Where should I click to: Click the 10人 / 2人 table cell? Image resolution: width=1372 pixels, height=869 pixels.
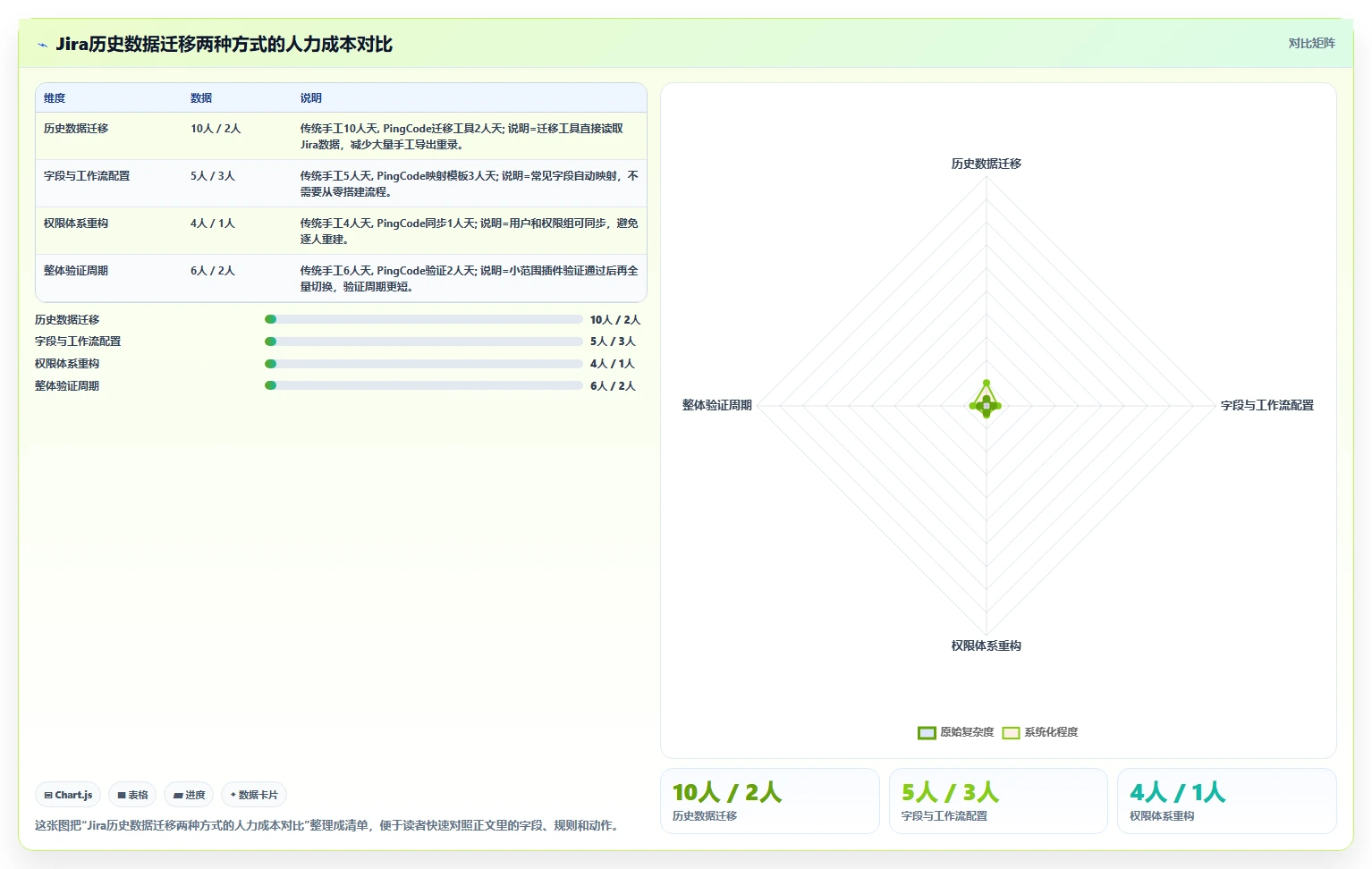[x=216, y=129]
